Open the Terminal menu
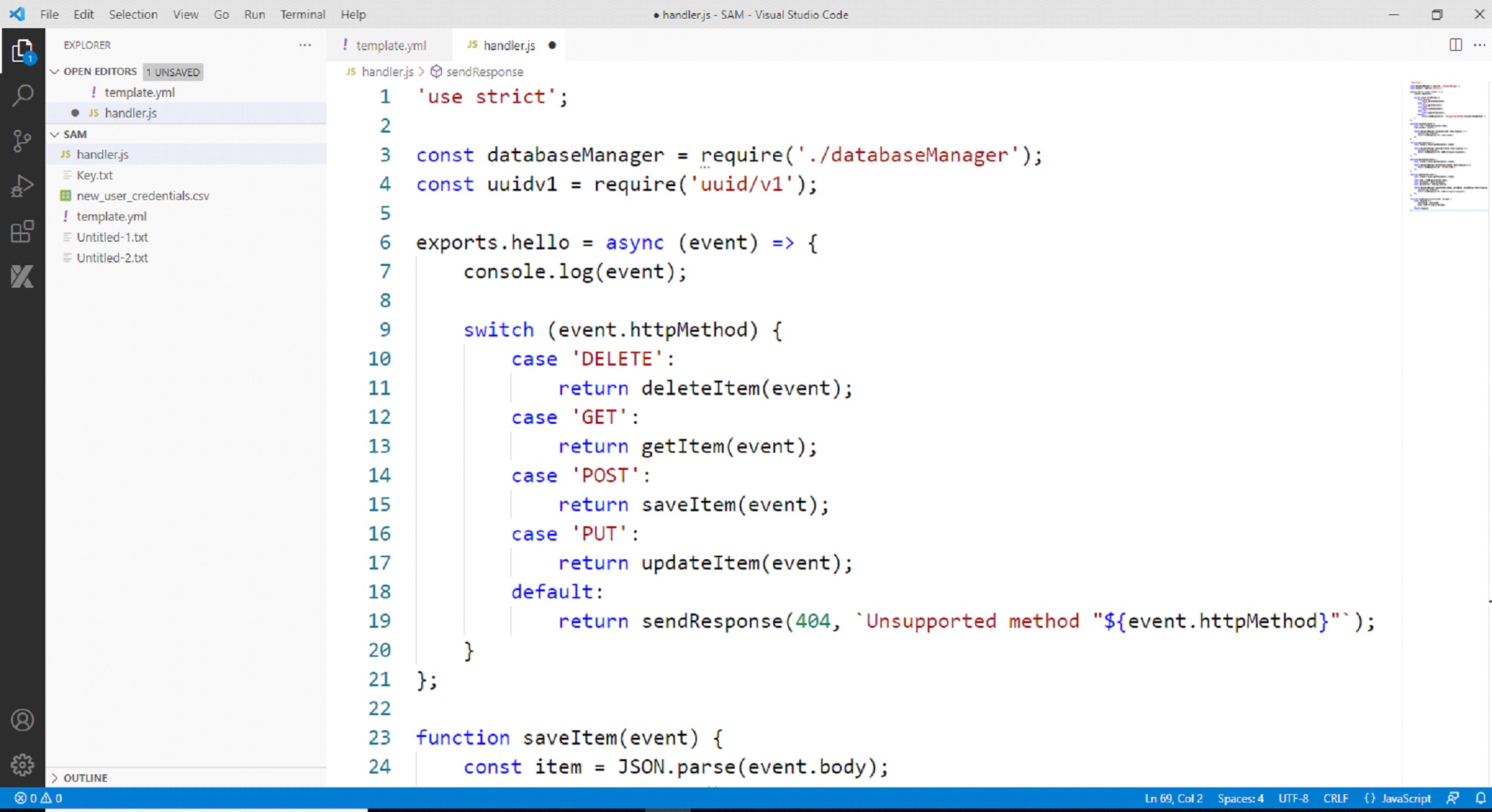 tap(302, 14)
